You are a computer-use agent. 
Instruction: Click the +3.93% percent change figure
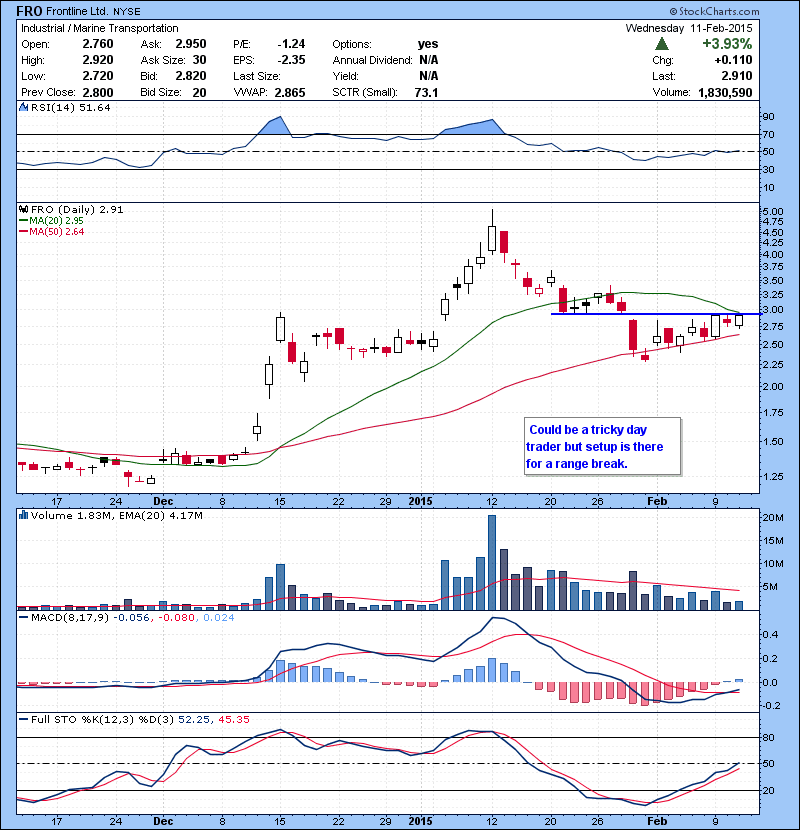[x=727, y=43]
